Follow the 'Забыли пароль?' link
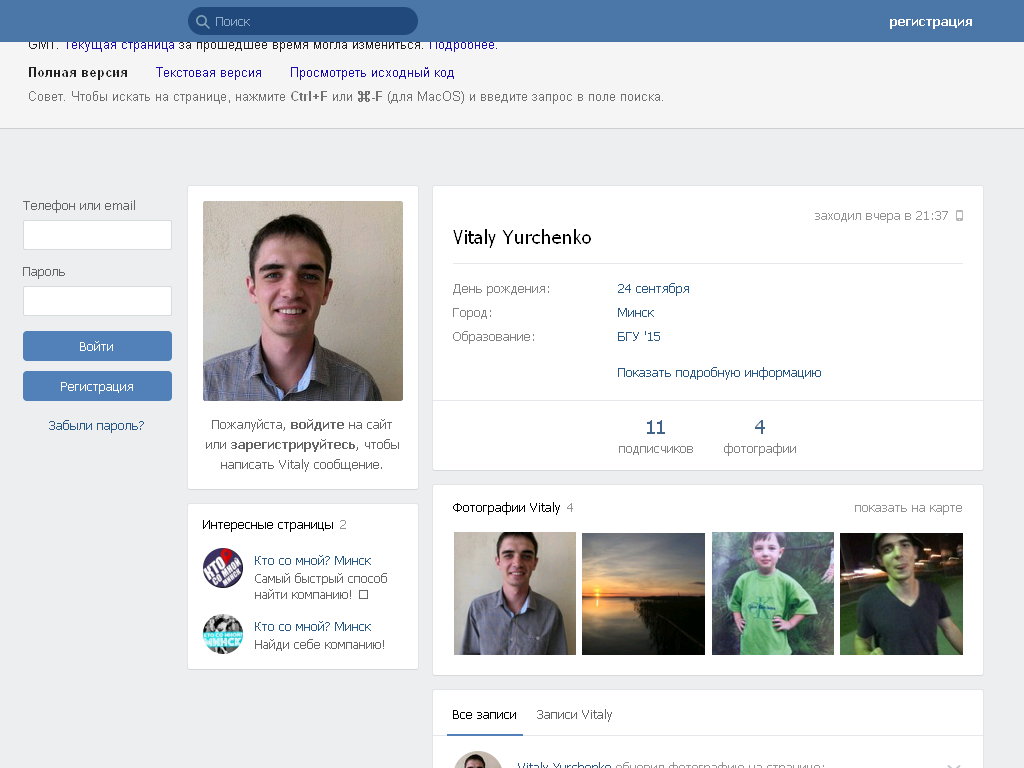 point(96,426)
